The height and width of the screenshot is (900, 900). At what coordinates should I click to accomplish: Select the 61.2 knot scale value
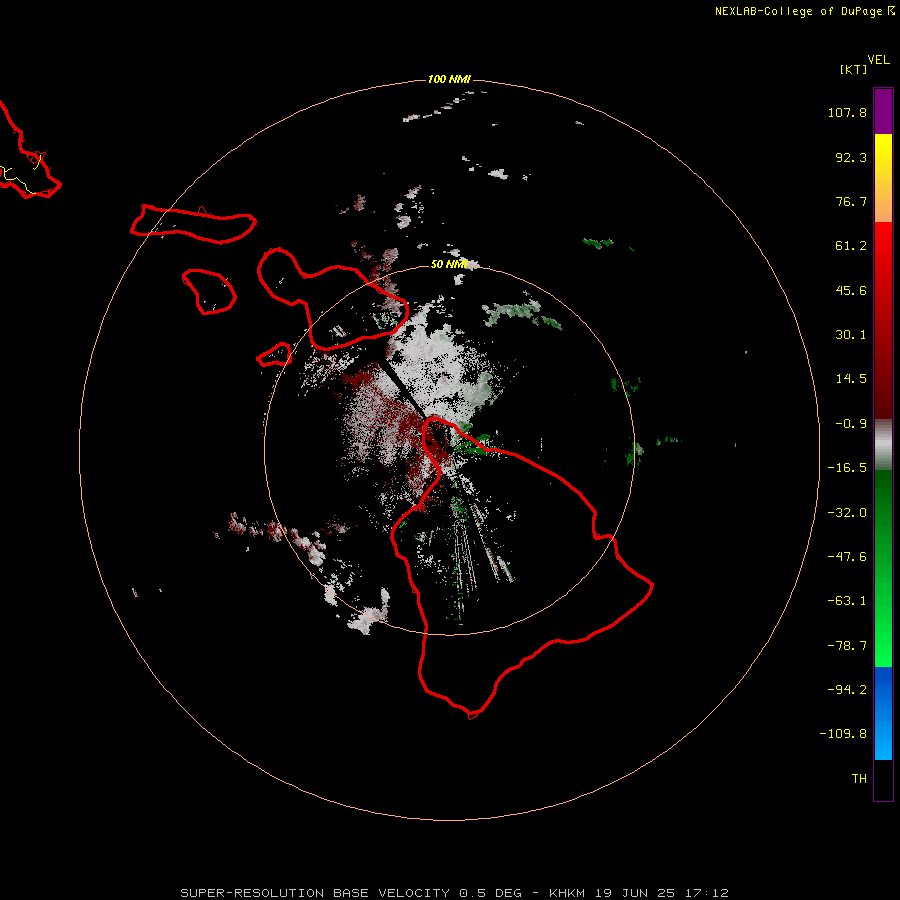coord(851,246)
